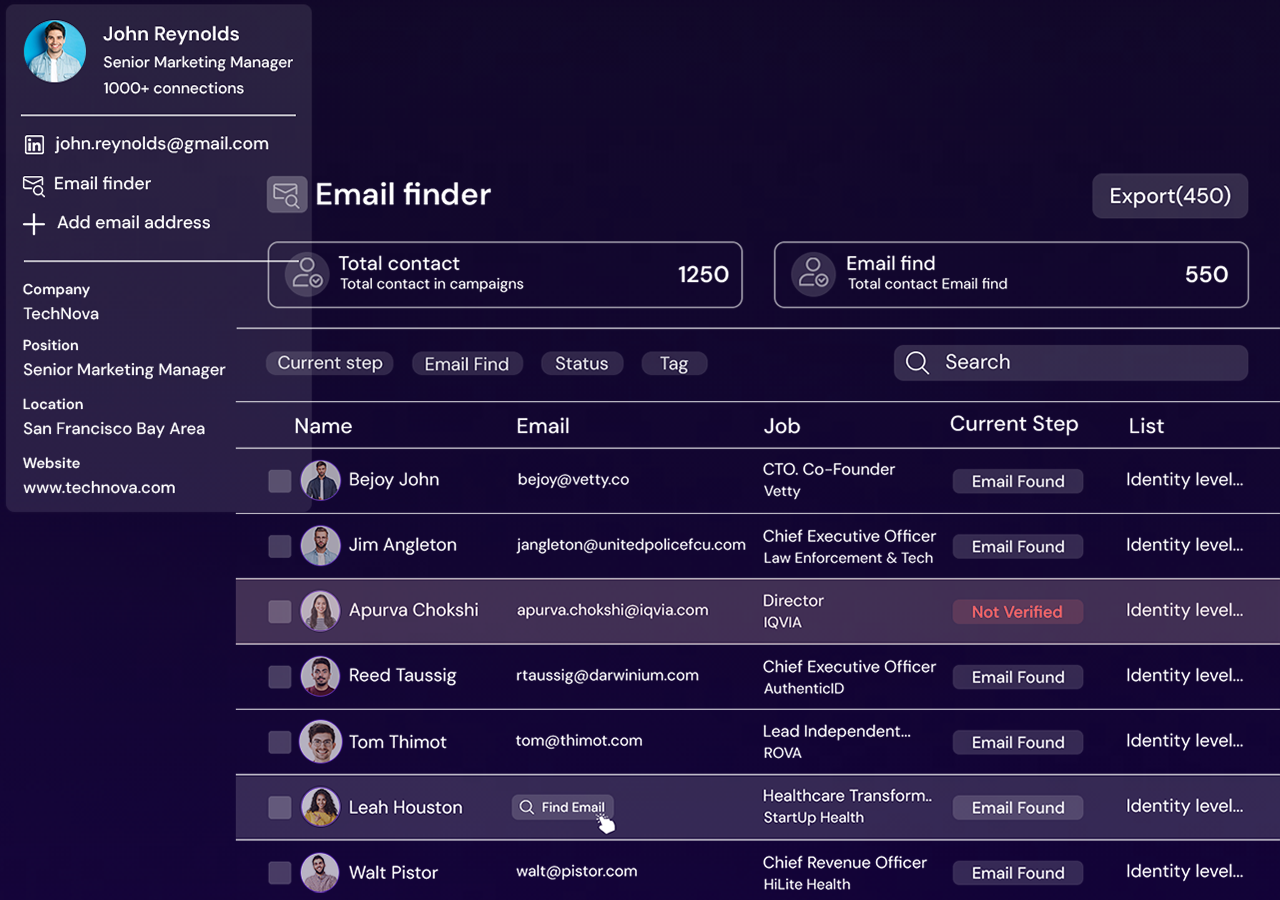Open the Tag filter
Image resolution: width=1280 pixels, height=900 pixels.
(674, 364)
